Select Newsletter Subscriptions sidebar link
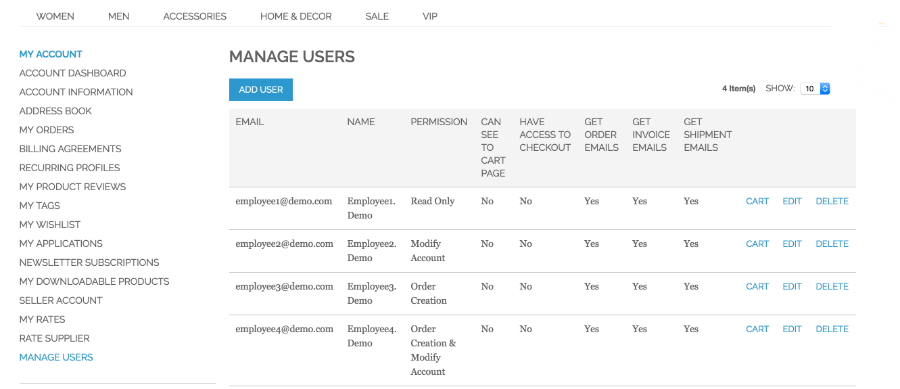900x389 pixels. [x=89, y=262]
